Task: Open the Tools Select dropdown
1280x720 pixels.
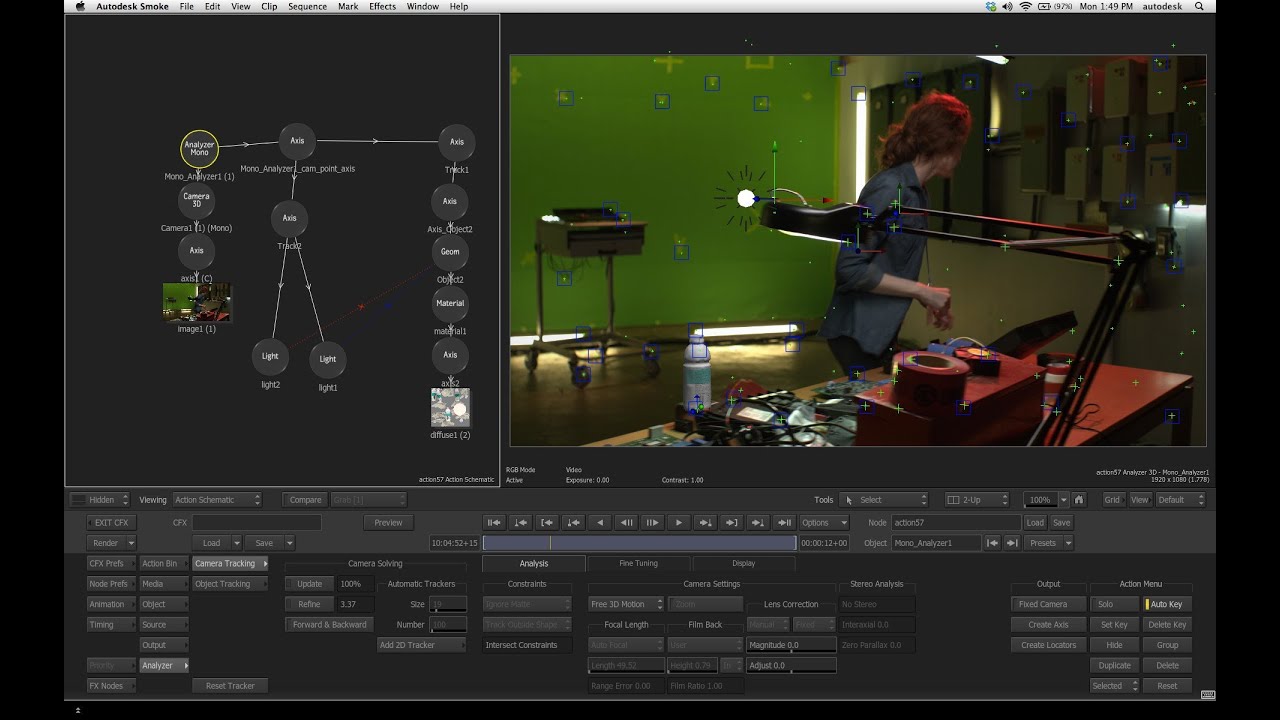Action: point(885,500)
